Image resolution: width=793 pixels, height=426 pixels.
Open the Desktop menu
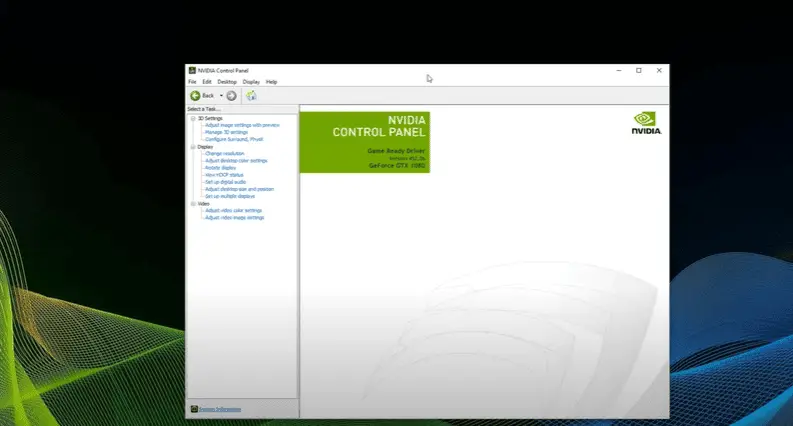pyautogui.click(x=227, y=82)
